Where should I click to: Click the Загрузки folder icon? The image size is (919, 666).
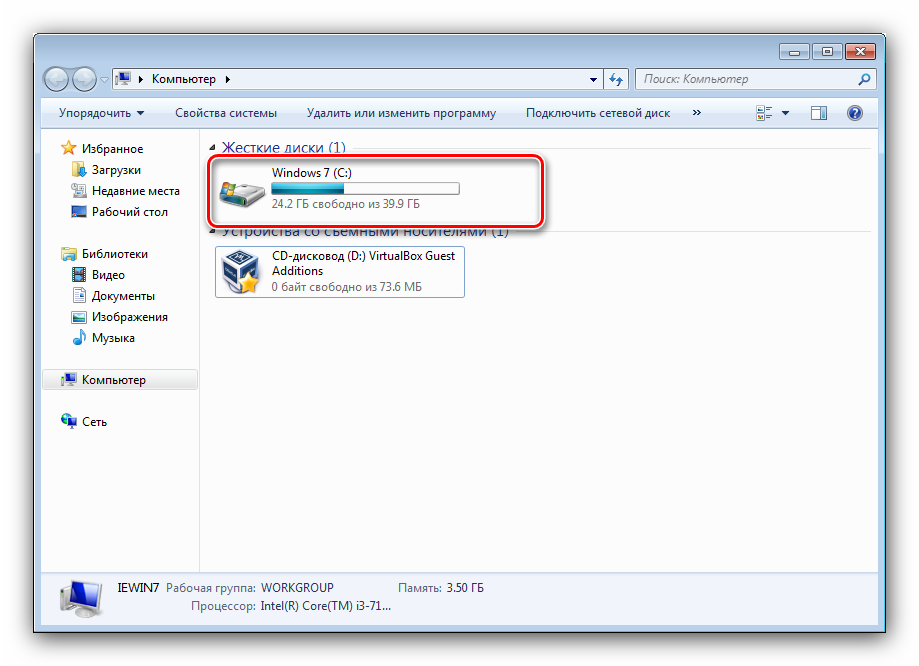[x=79, y=169]
